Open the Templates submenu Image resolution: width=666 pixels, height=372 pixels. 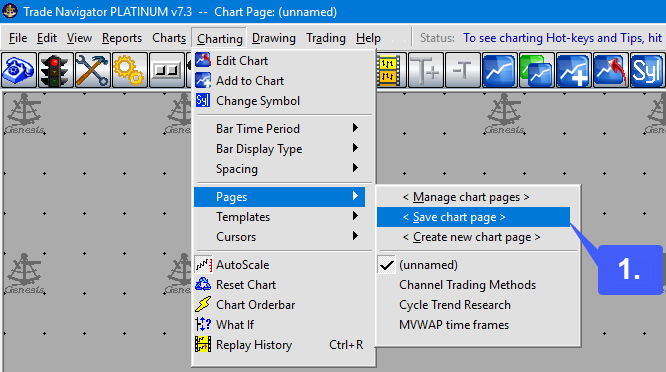pyautogui.click(x=279, y=217)
